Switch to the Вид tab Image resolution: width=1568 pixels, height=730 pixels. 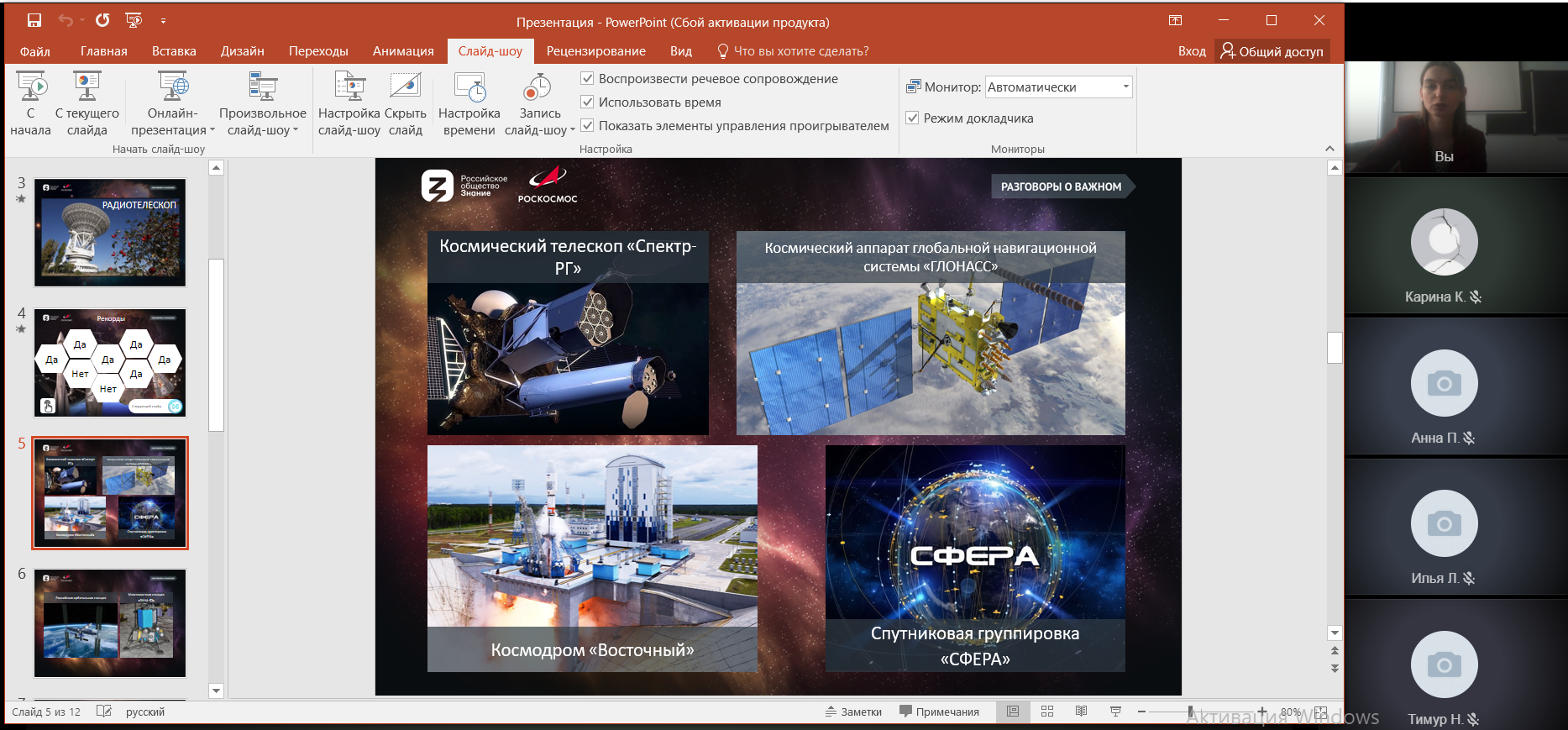681,51
